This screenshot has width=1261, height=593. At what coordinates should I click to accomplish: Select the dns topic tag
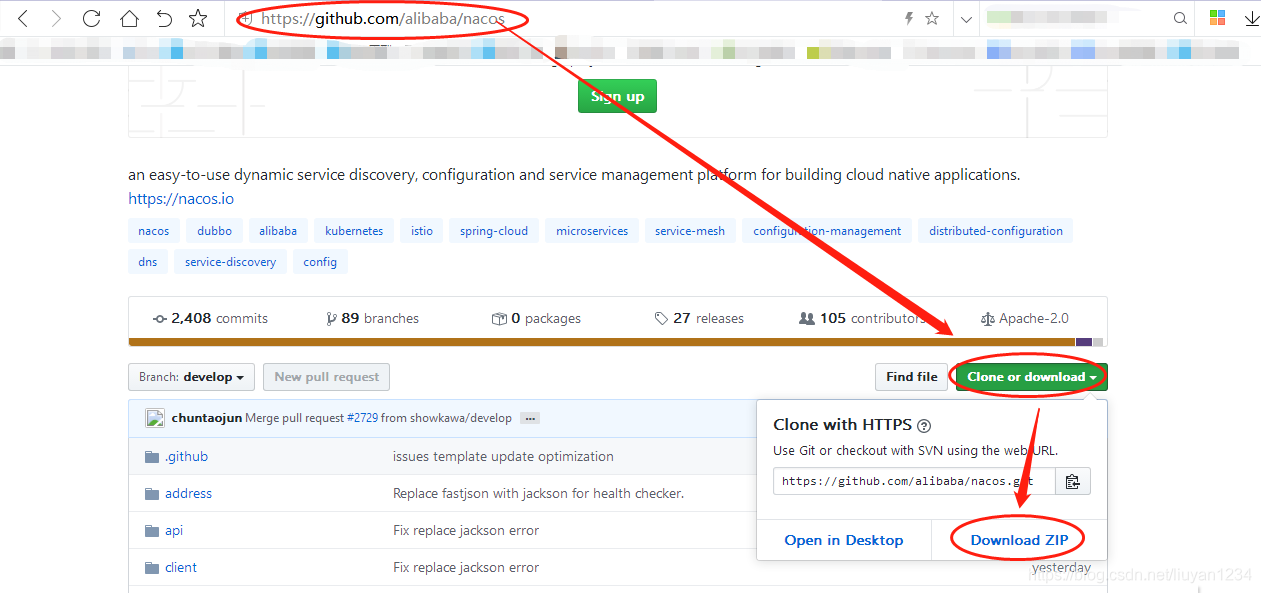coord(148,262)
